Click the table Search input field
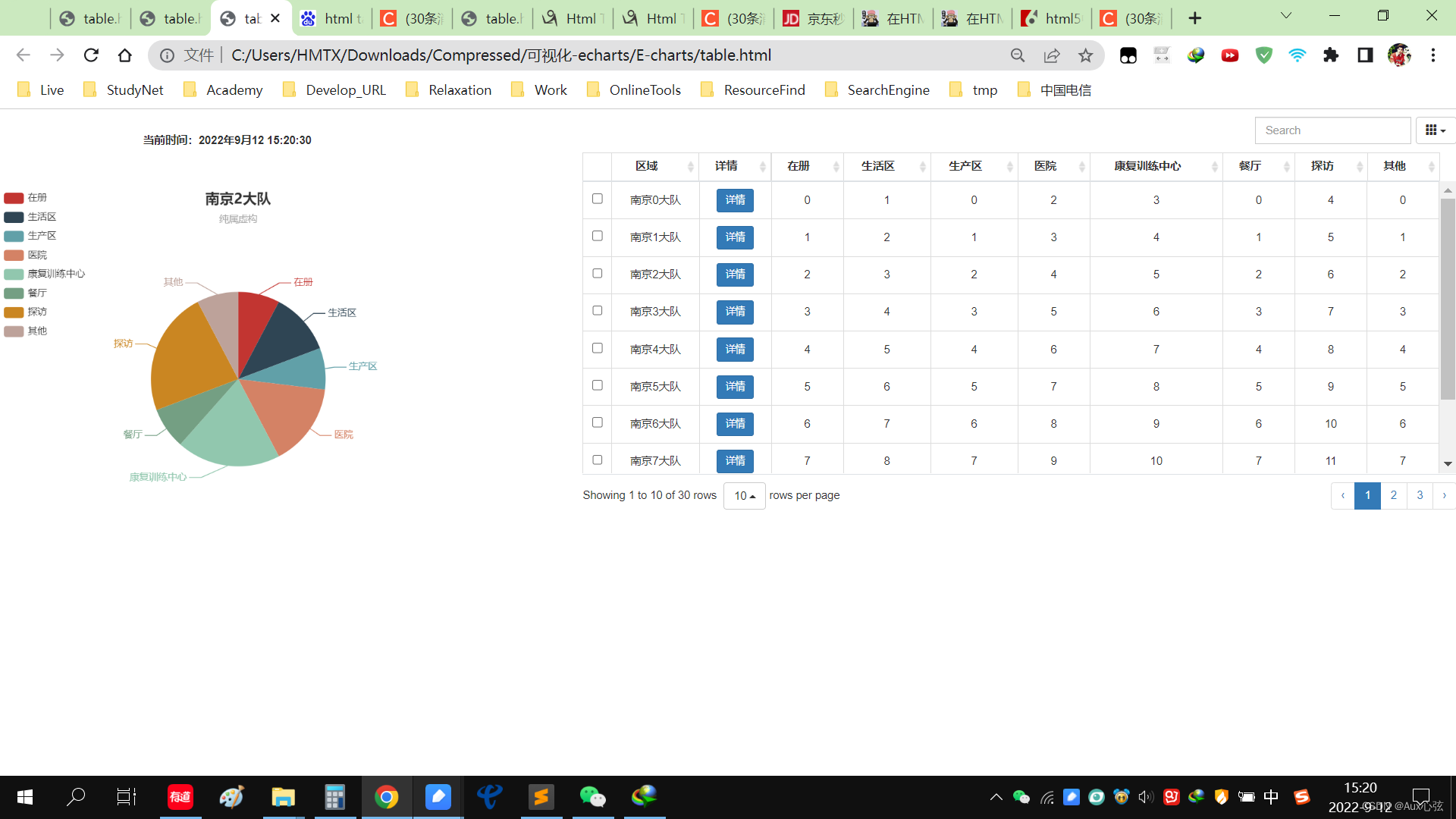Viewport: 1456px width, 819px height. 1332,130
